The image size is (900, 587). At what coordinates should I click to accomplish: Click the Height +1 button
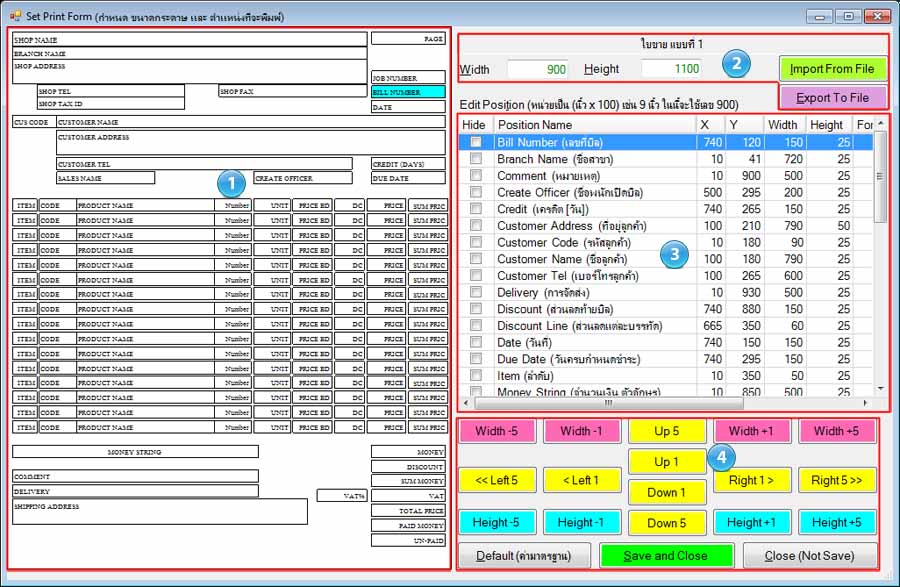pos(752,522)
